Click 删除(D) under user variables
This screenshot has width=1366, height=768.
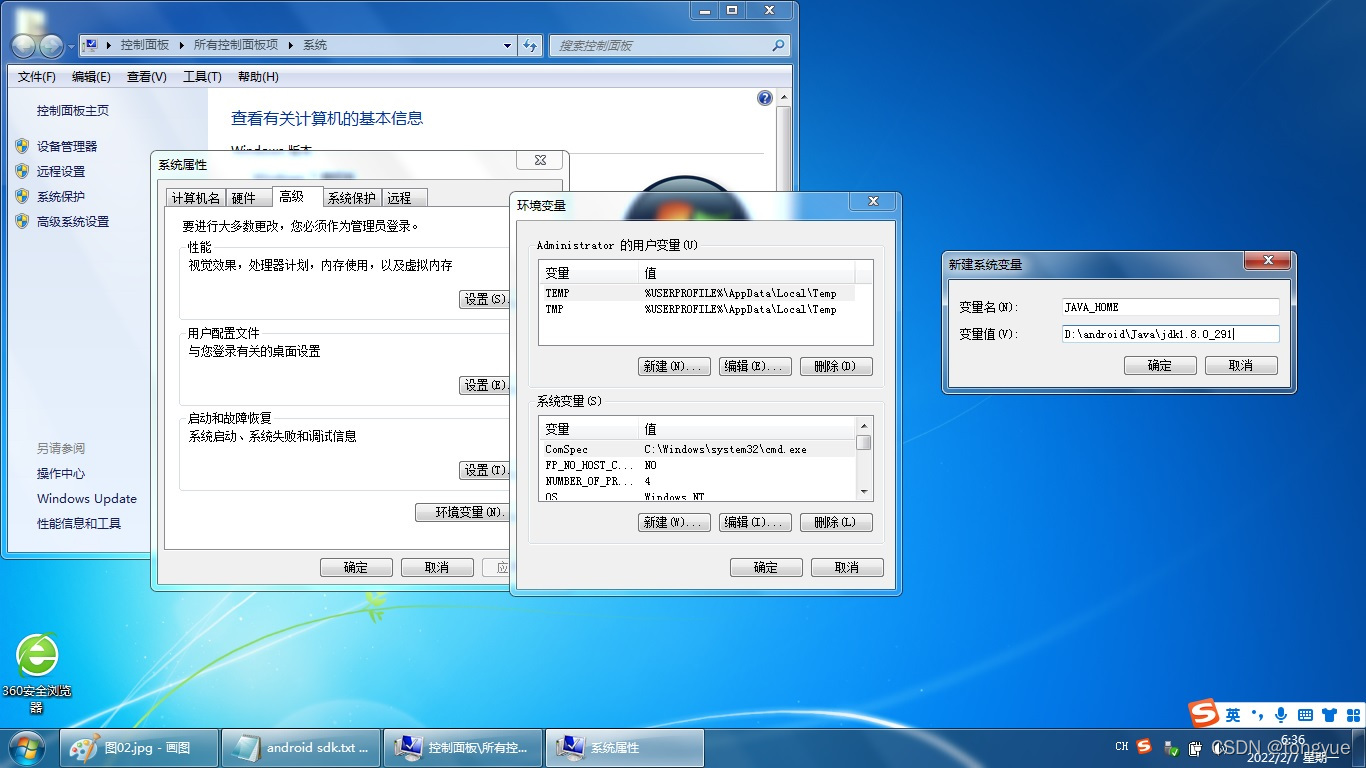pyautogui.click(x=836, y=366)
